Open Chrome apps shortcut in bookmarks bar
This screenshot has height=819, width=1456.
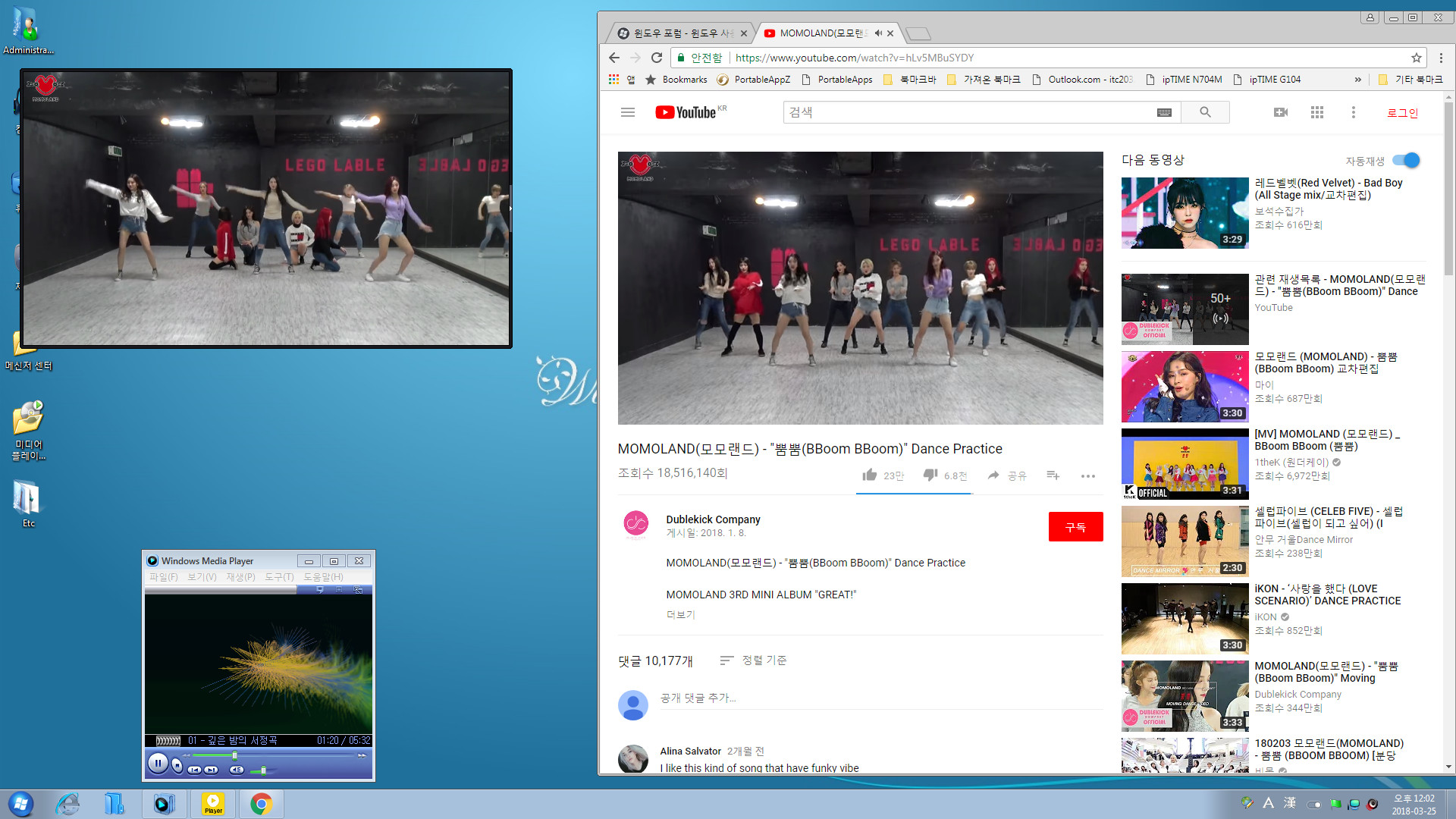pyautogui.click(x=620, y=80)
